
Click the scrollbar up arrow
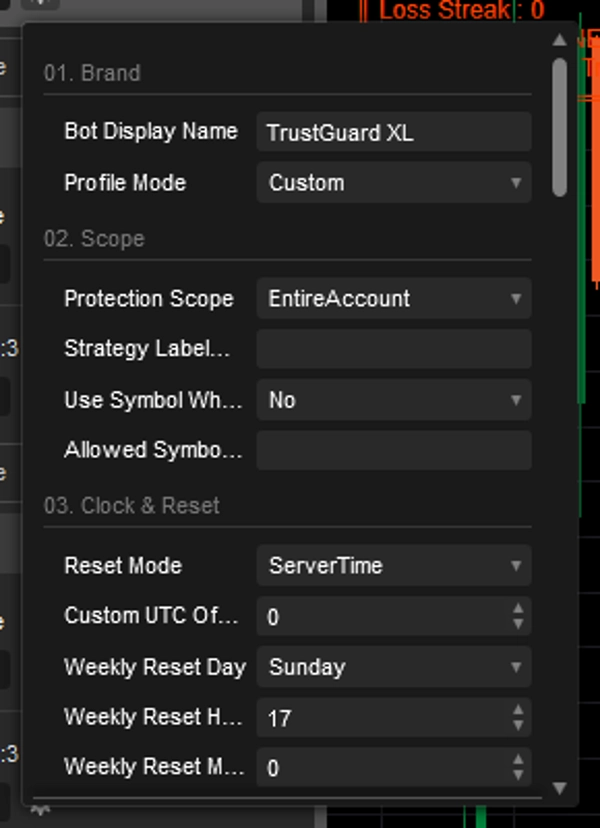click(x=559, y=40)
